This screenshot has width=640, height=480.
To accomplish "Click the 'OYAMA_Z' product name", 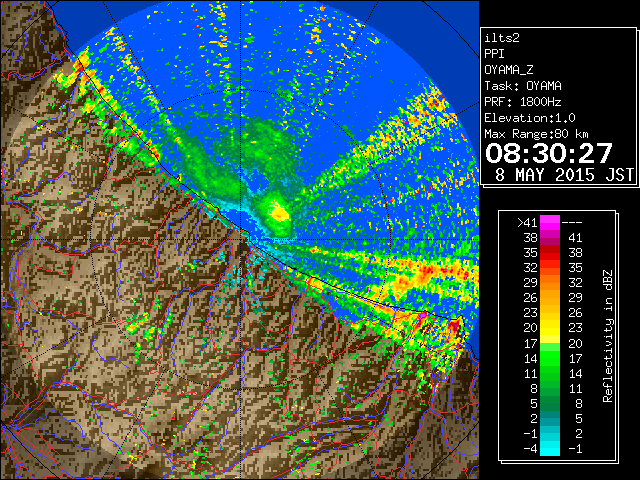I will click(509, 70).
